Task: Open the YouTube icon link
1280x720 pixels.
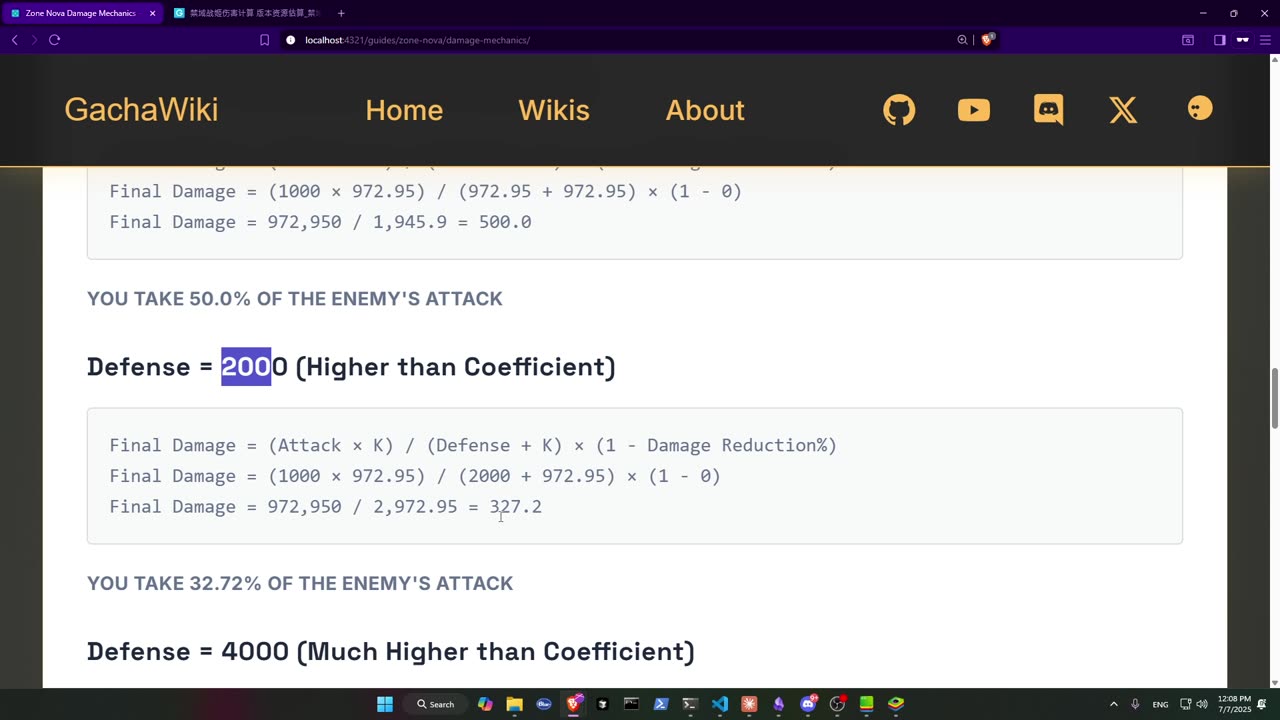Action: pos(973,110)
